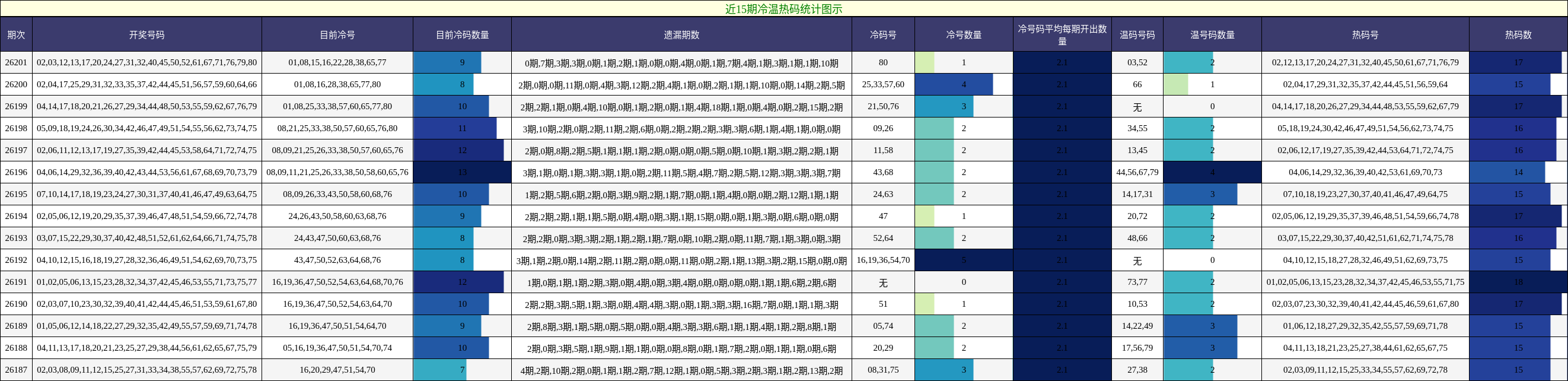Image resolution: width=1568 pixels, height=381 pixels.
Task: Select the 遗漏期数 column header
Action: click(x=681, y=35)
